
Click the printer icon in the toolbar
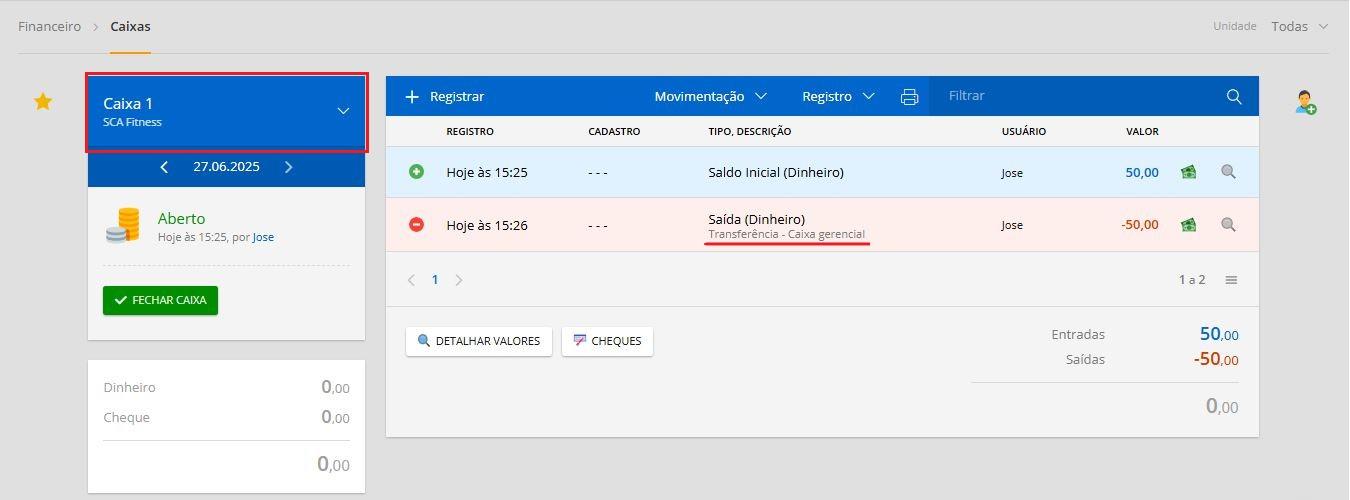(x=909, y=97)
